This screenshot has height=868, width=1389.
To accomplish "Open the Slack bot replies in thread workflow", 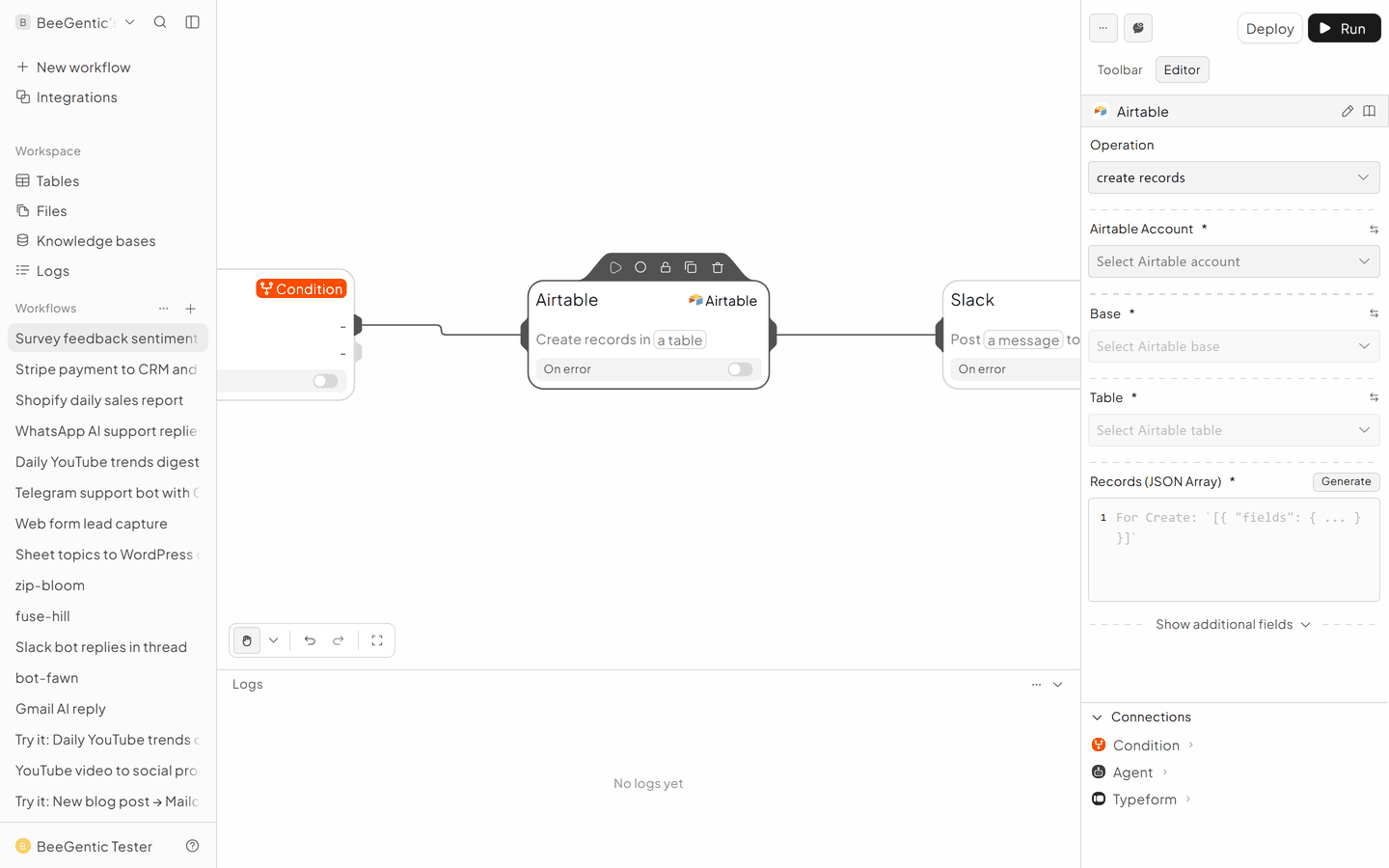I will point(108,647).
